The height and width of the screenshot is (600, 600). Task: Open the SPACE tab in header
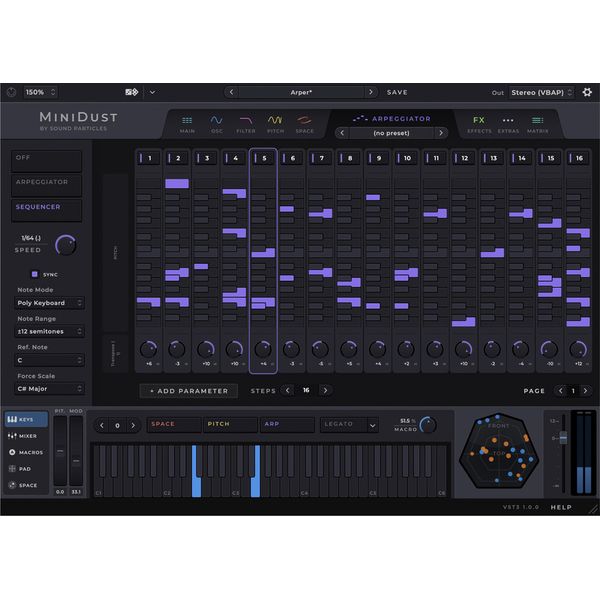(x=305, y=125)
